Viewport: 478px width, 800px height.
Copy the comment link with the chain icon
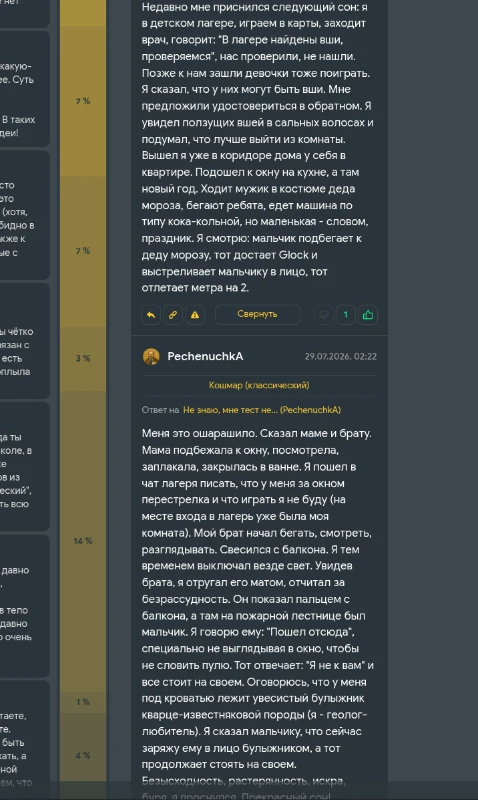click(173, 315)
